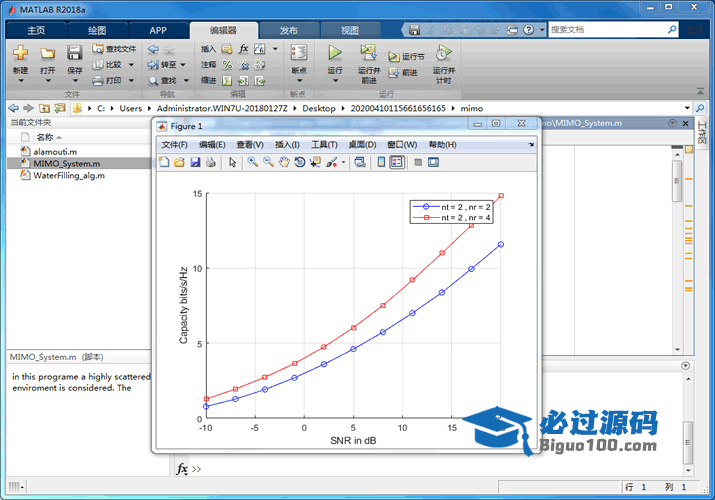Click the search documentation (搜索文档) field
Viewport: 715px width, 500px height.
coord(610,30)
